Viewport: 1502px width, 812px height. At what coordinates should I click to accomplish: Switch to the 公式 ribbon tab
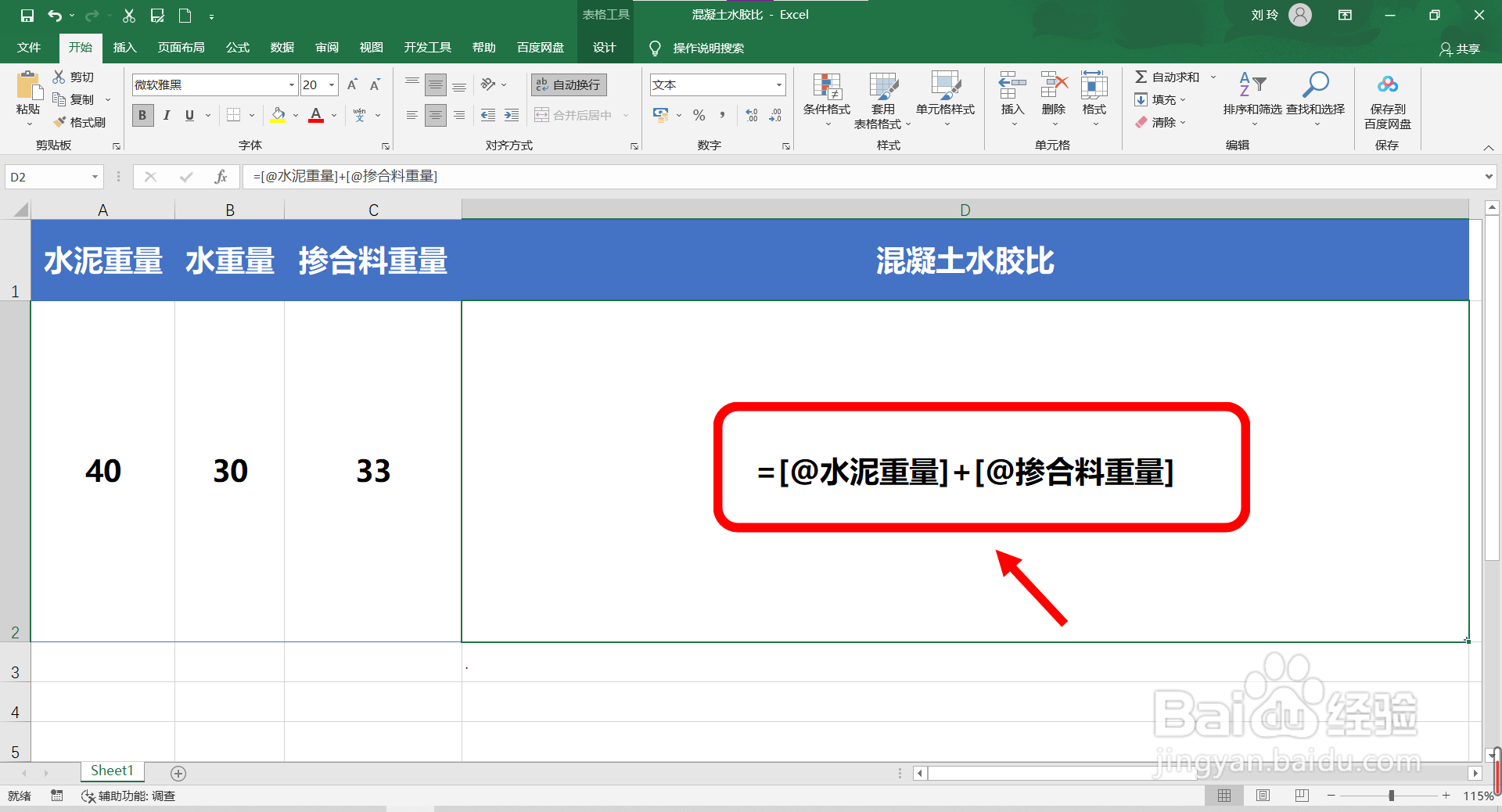tap(237, 47)
